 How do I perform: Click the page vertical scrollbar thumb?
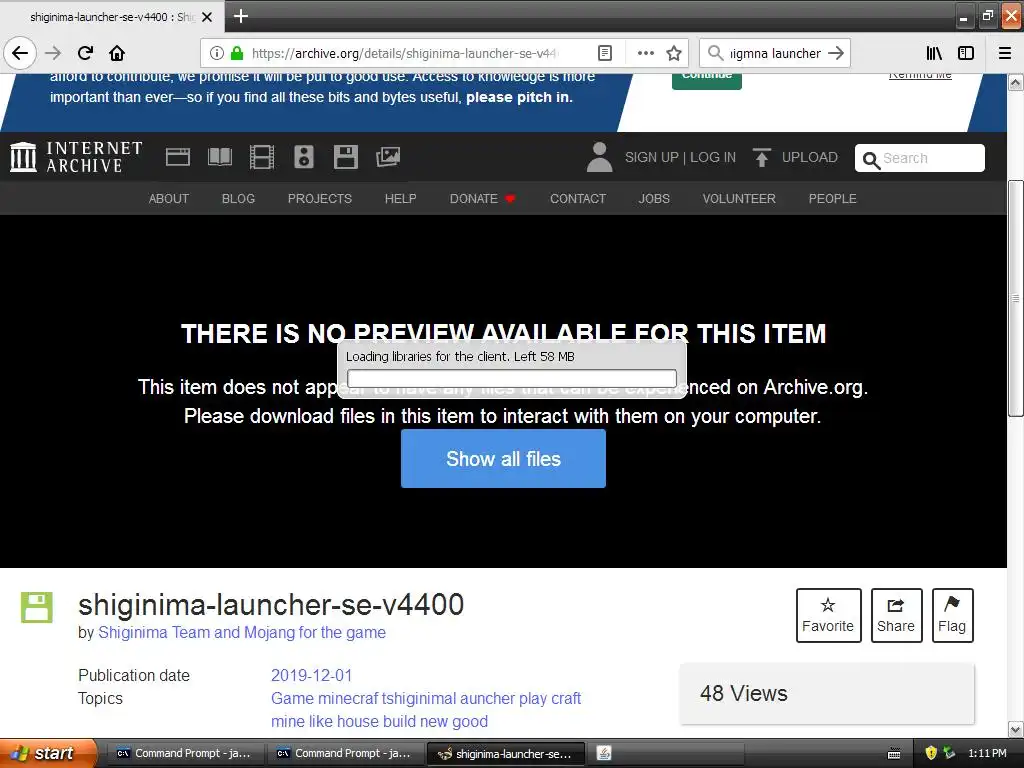tap(1015, 297)
